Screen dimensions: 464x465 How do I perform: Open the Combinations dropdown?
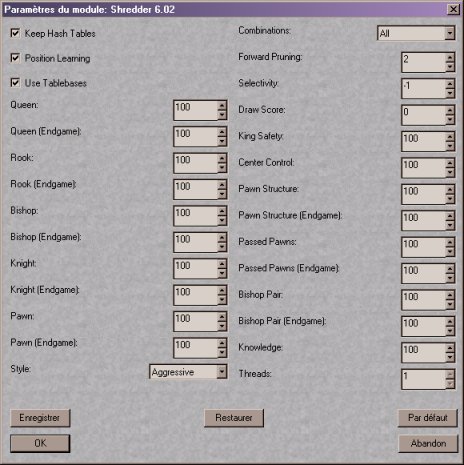tap(450, 33)
